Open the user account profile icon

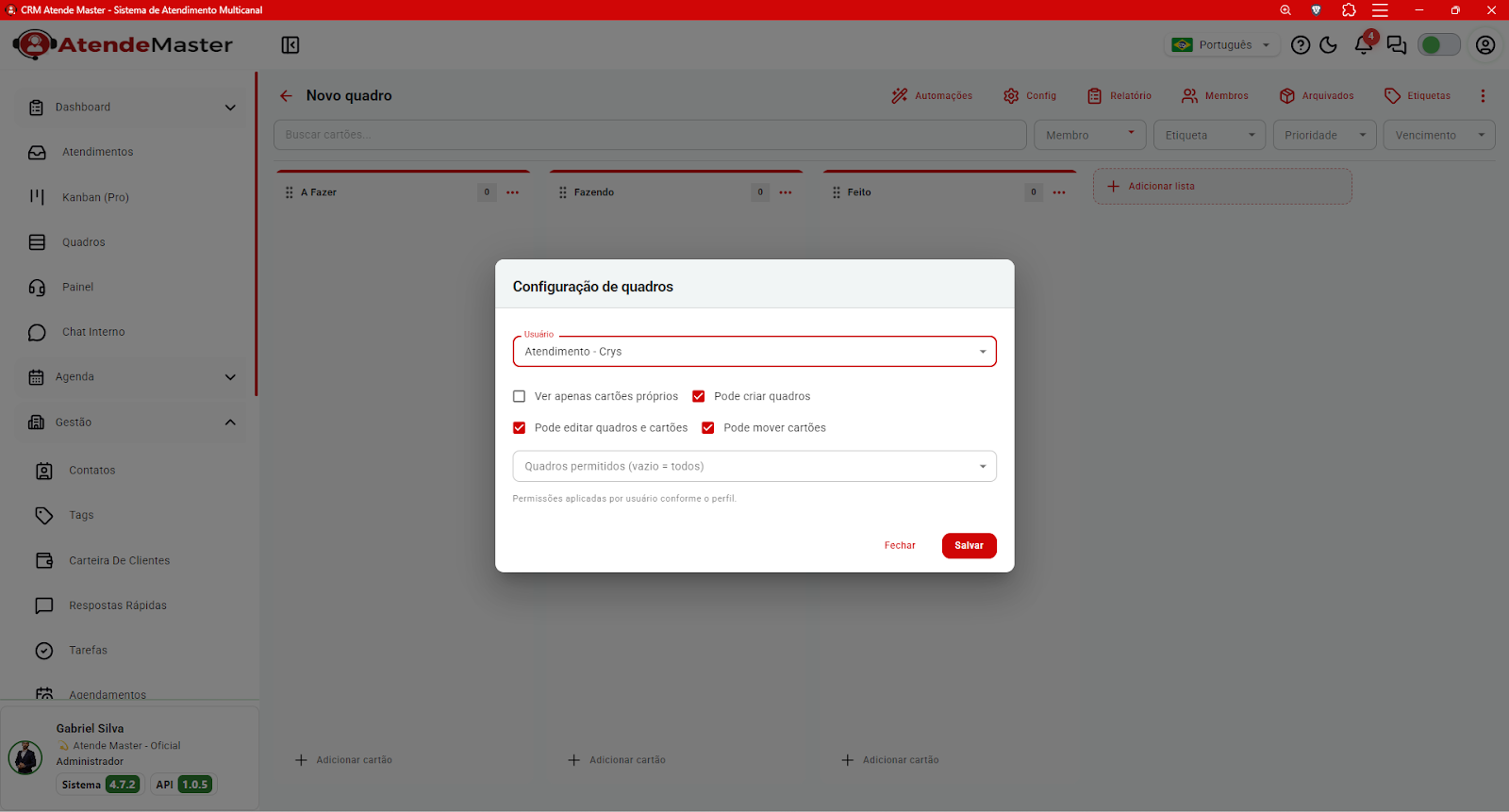1485,45
